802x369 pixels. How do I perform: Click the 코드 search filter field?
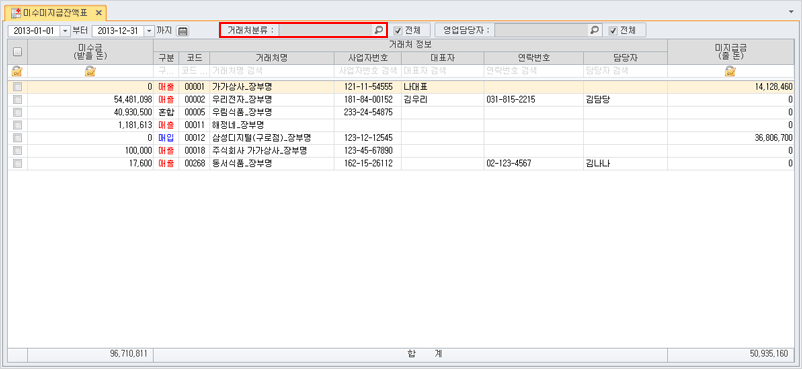(x=194, y=71)
